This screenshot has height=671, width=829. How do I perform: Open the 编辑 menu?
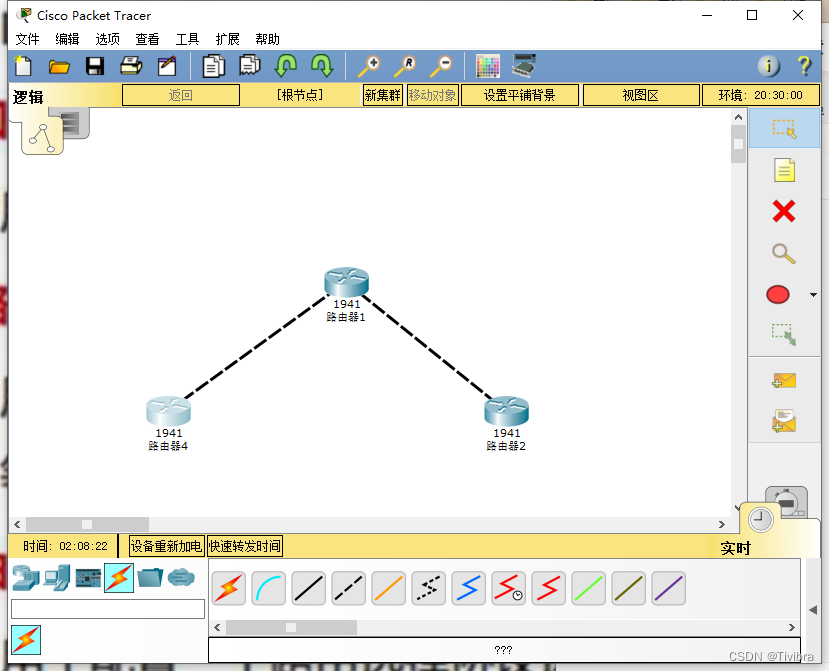67,39
